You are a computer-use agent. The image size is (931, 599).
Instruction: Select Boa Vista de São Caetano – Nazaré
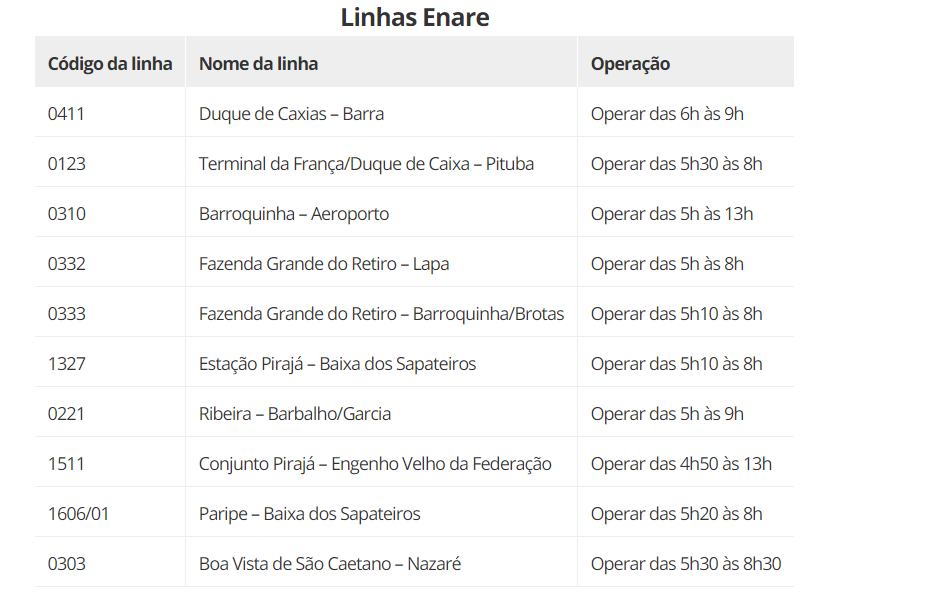330,563
